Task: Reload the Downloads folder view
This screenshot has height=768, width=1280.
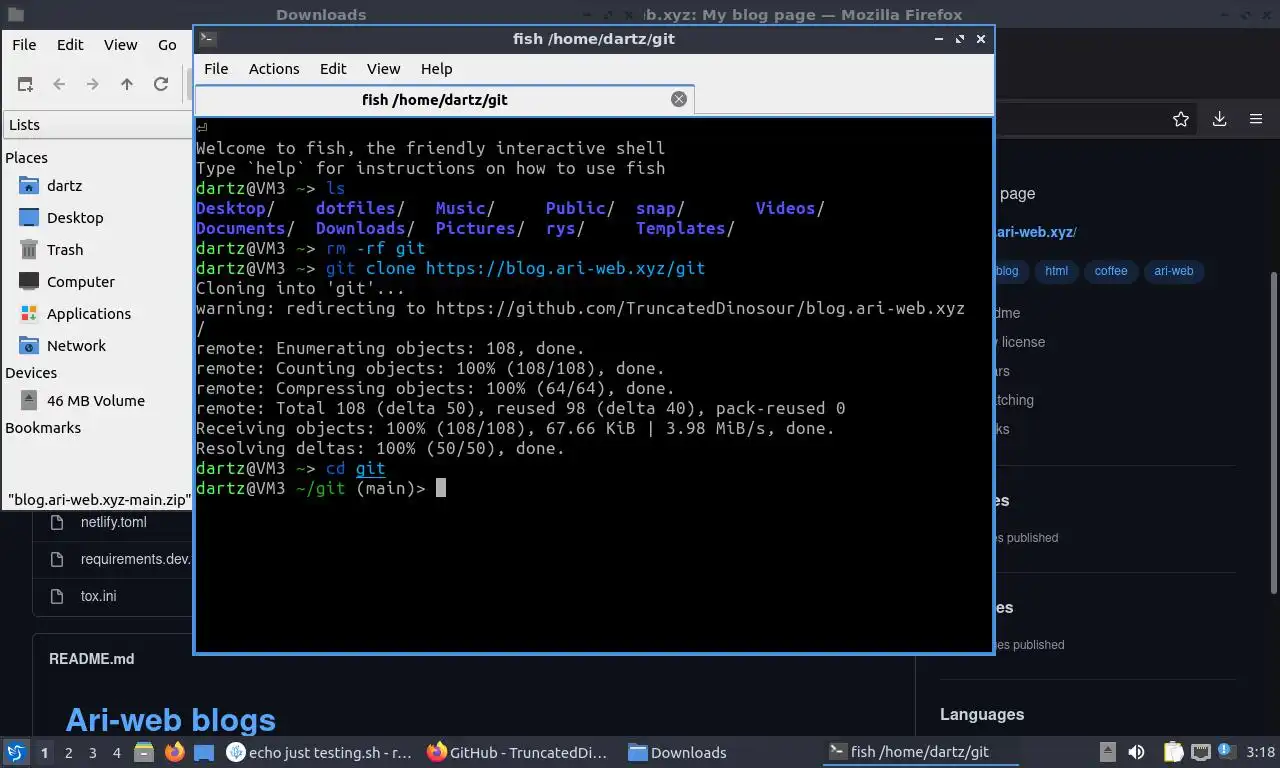Action: [x=161, y=84]
